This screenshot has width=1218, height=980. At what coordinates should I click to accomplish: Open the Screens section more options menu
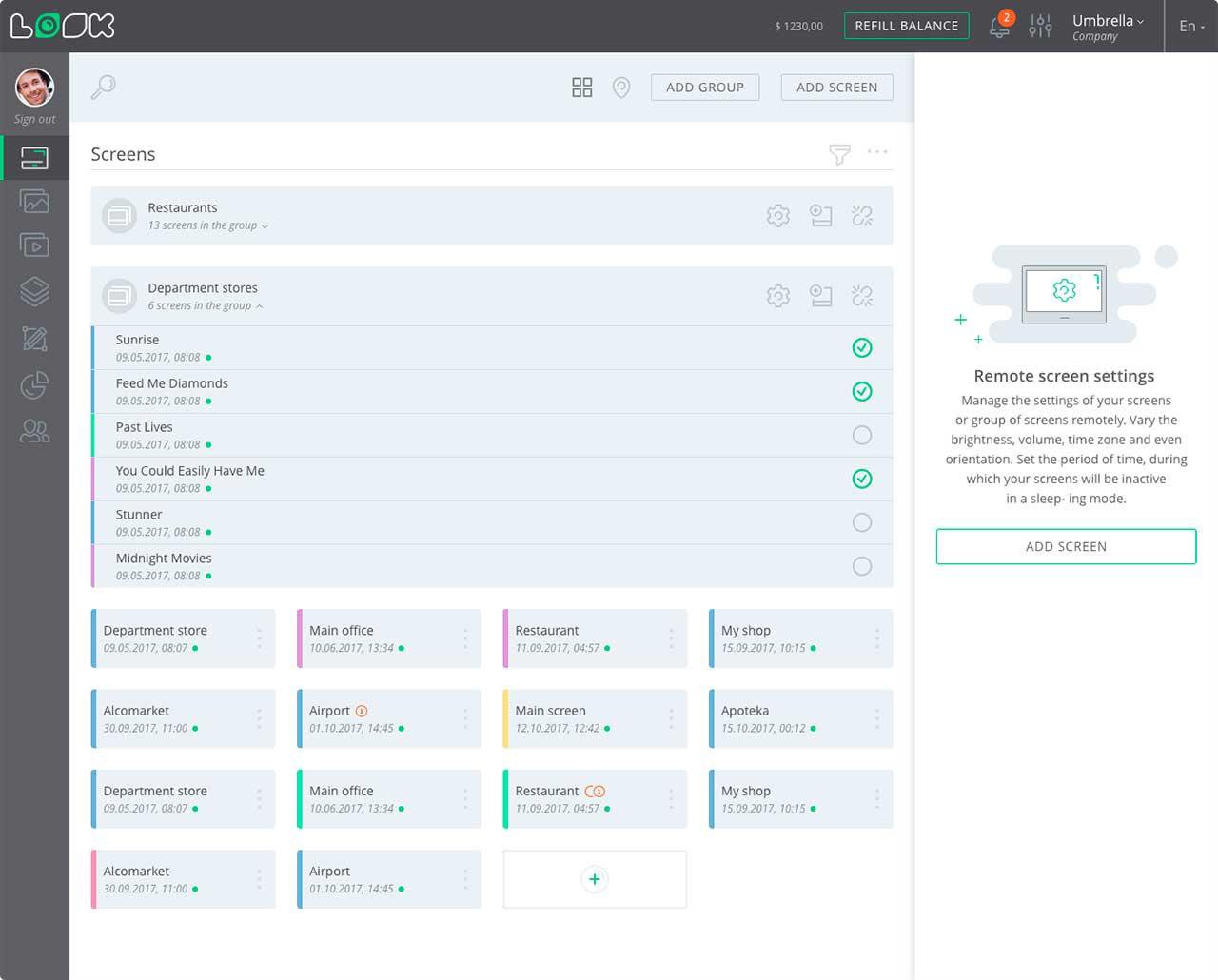877,152
